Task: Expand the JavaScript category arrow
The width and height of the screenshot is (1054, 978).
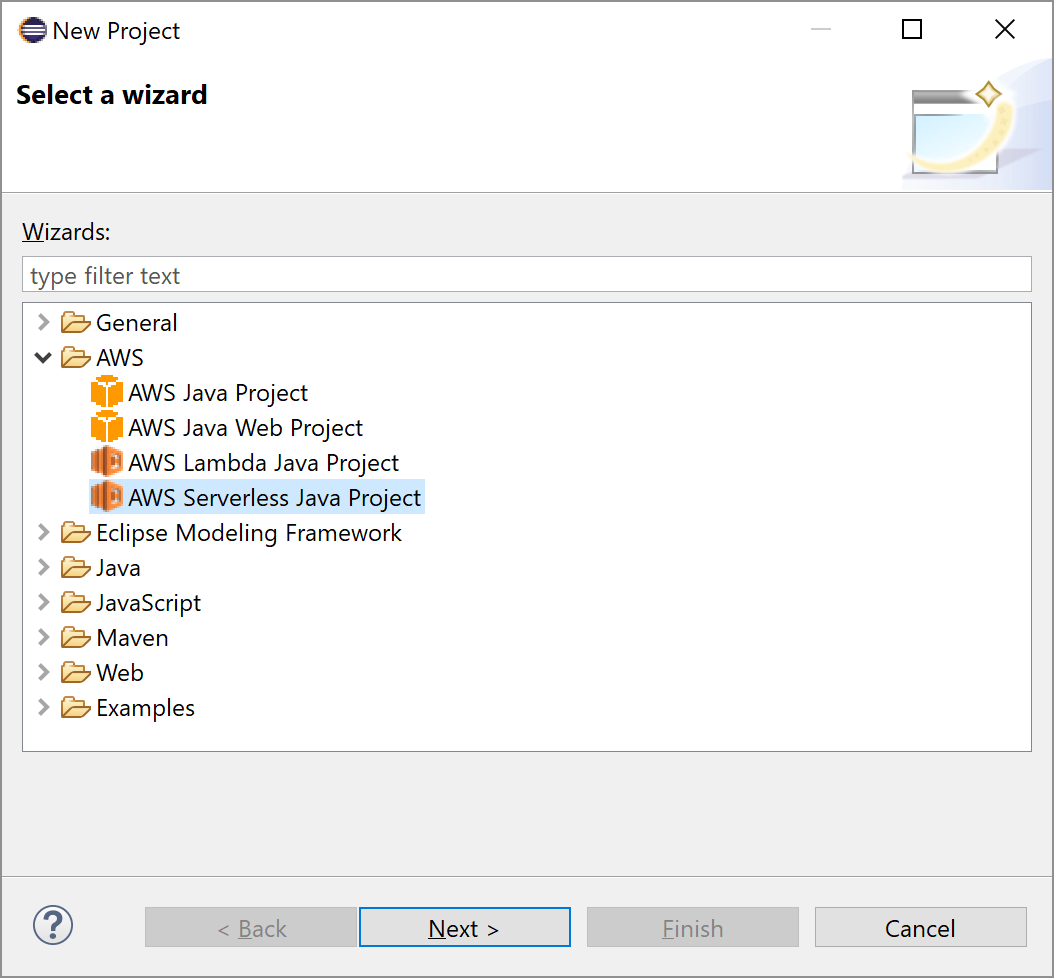Action: click(43, 603)
